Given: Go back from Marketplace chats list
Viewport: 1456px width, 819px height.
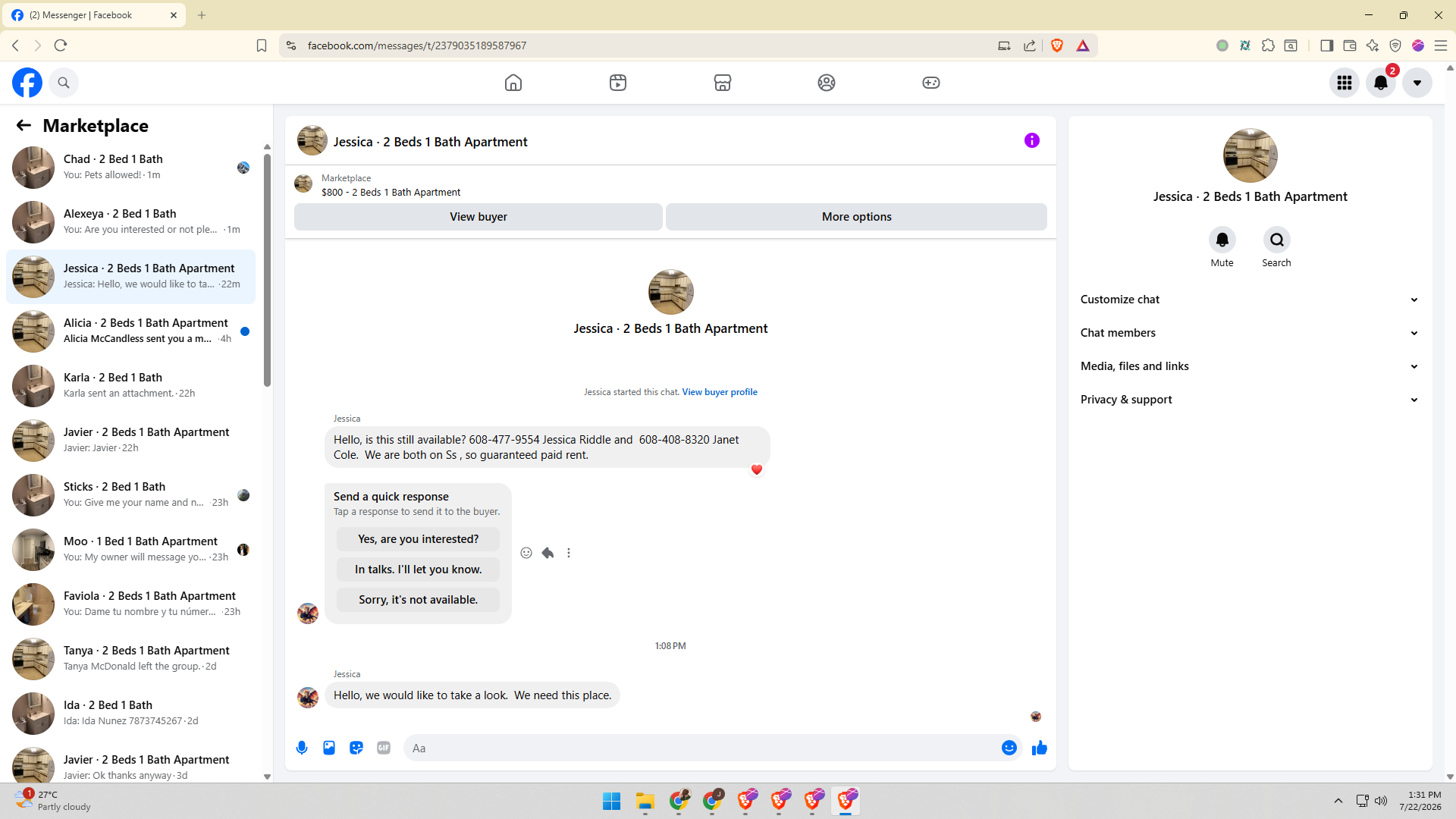Looking at the screenshot, I should point(24,126).
